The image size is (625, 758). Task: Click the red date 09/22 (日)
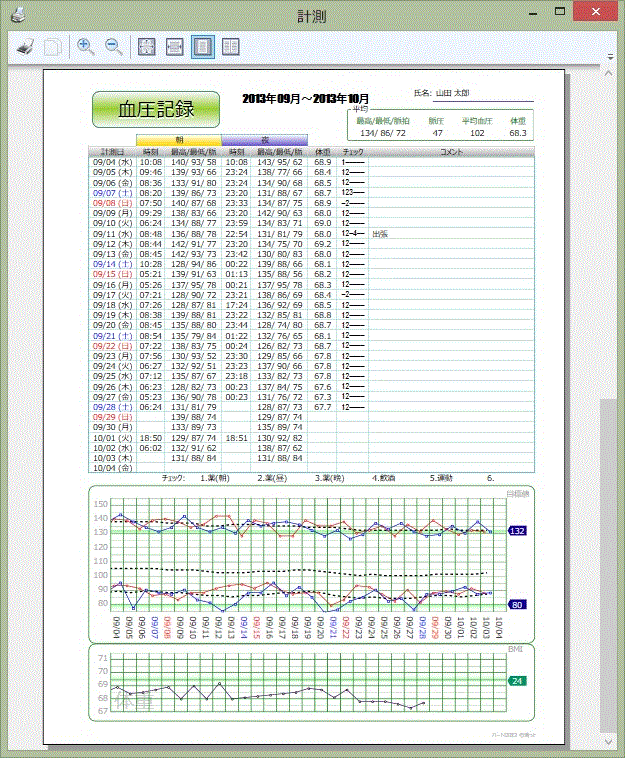click(x=113, y=346)
